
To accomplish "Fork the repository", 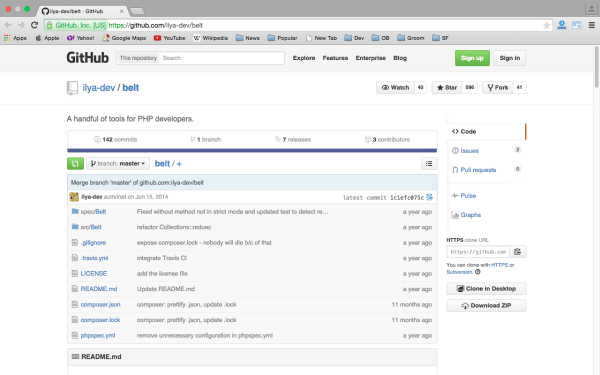I will (497, 87).
